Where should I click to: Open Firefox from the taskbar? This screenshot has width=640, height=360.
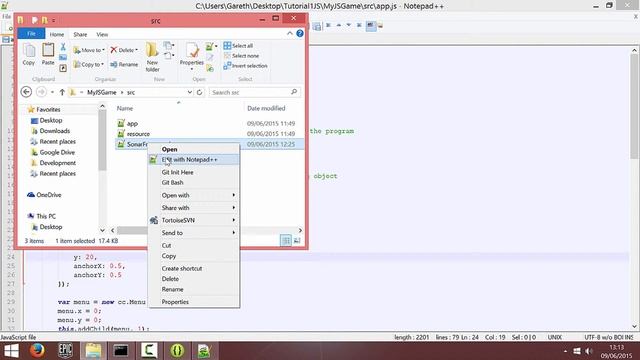[37, 351]
